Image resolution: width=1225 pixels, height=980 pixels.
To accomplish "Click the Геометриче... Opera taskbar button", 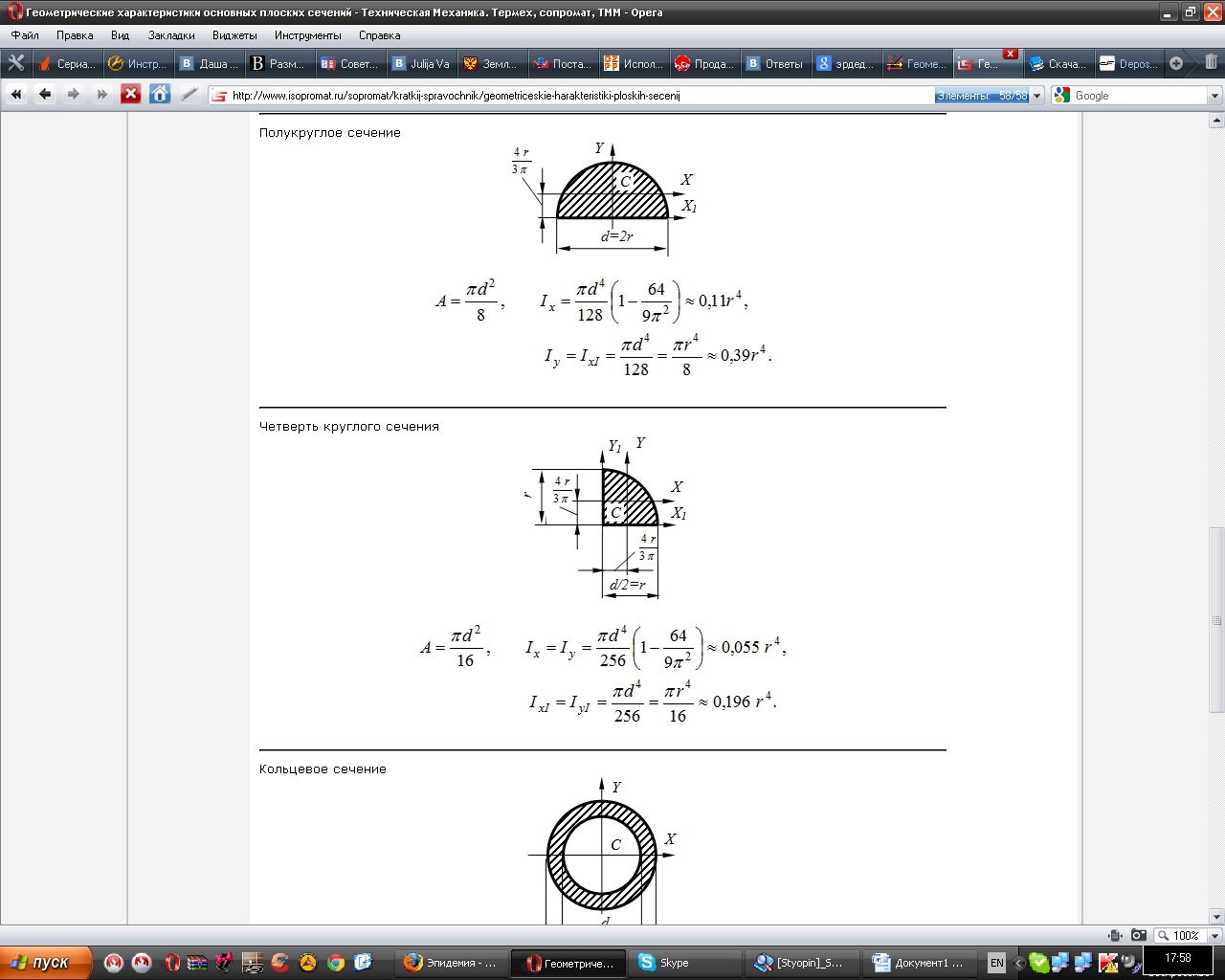I will click(x=568, y=963).
